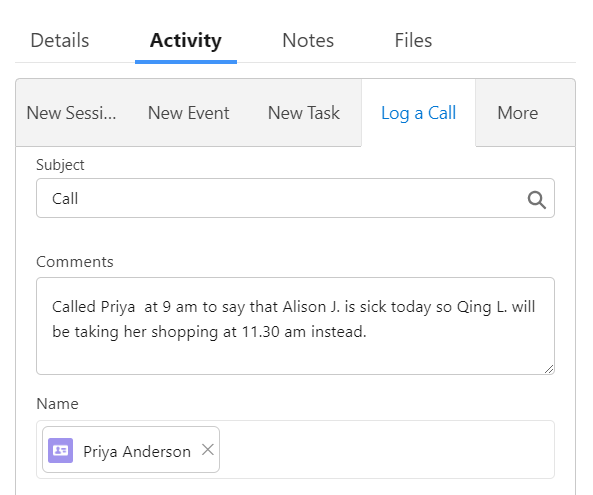Click the Subject field label
593x495 pixels.
[x=60, y=165]
